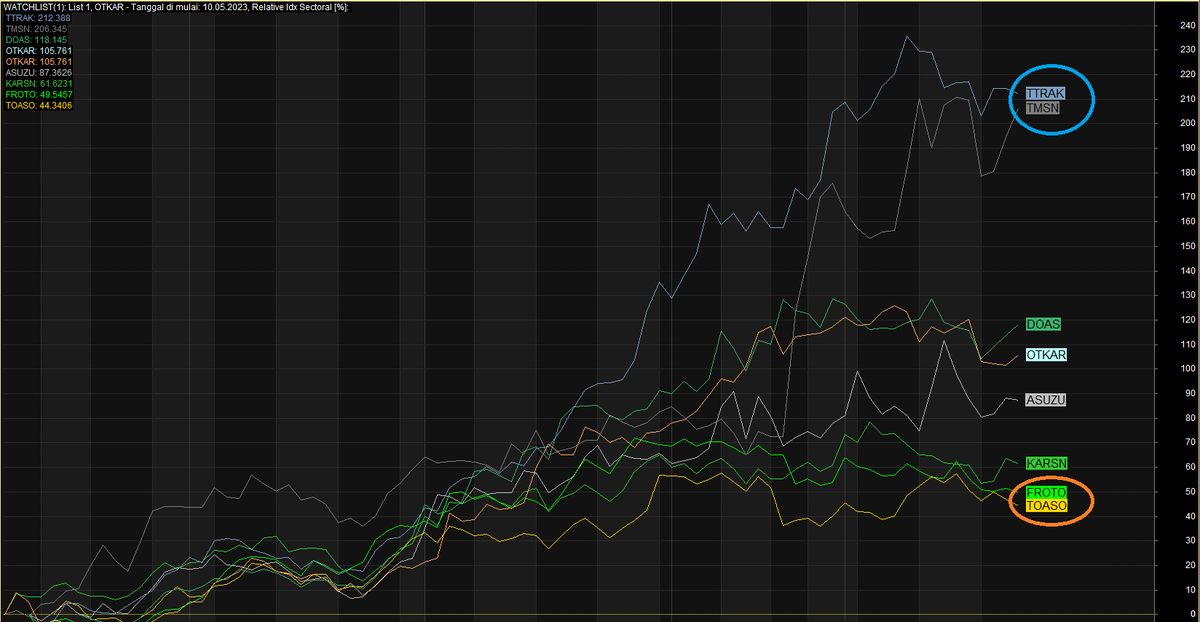The width and height of the screenshot is (1200, 622).
Task: Click the FROTO line-end label tag
Action: 1046,493
